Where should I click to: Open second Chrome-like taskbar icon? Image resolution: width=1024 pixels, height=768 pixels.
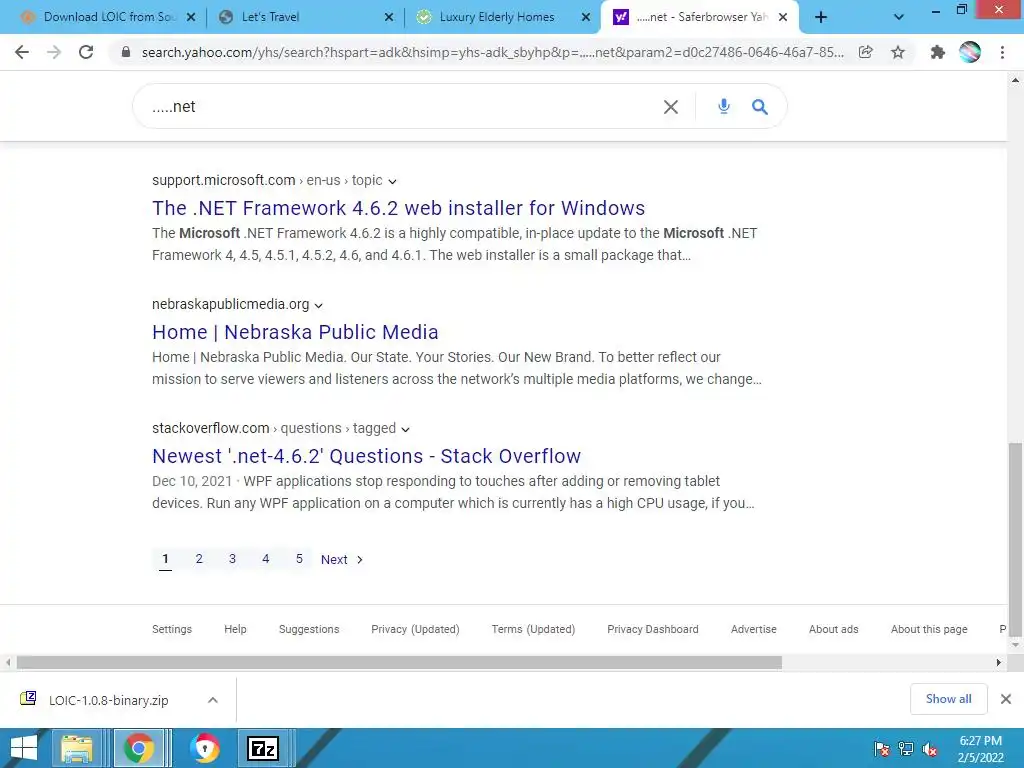(204, 748)
